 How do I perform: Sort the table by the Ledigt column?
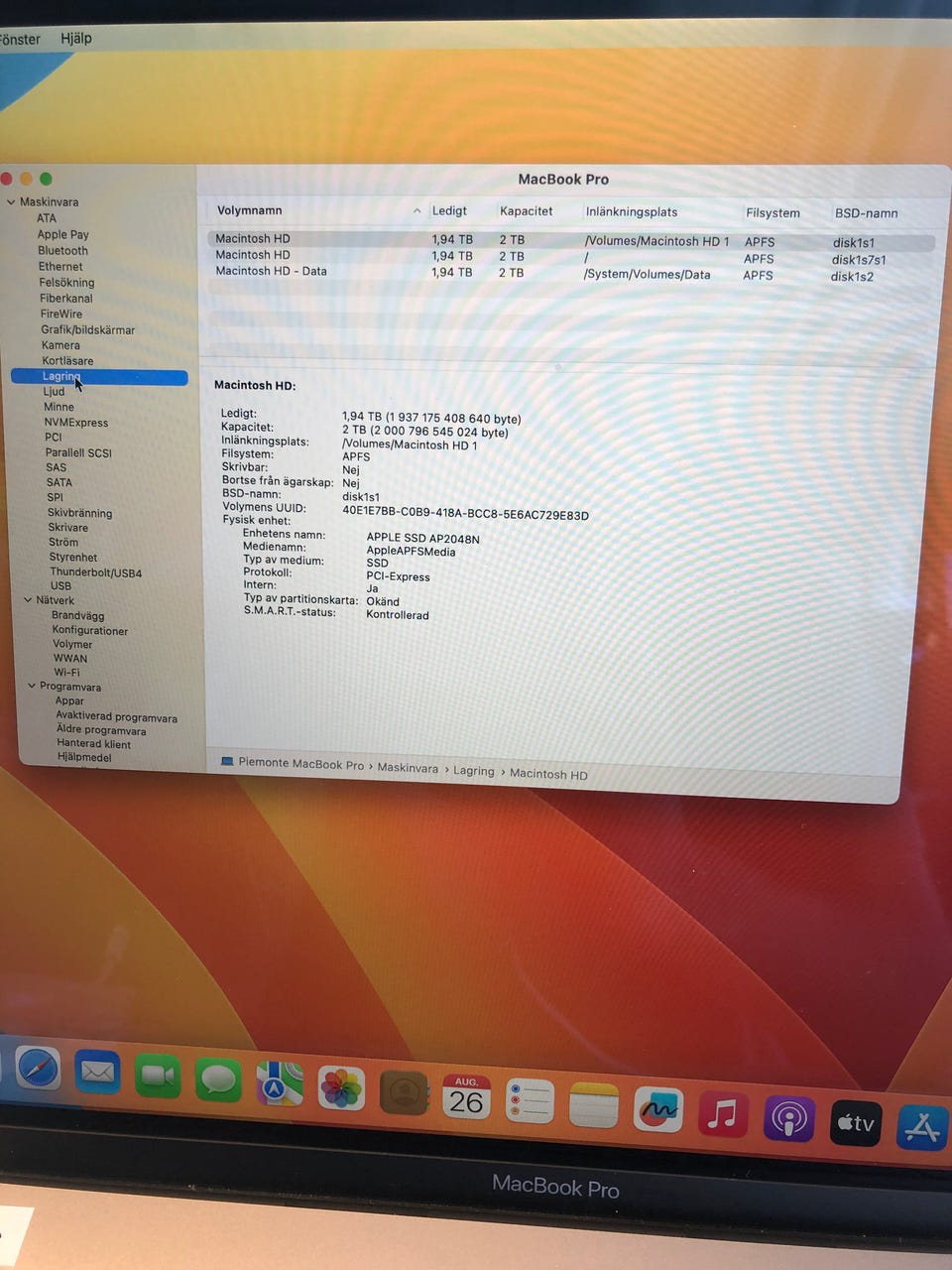[x=449, y=211]
